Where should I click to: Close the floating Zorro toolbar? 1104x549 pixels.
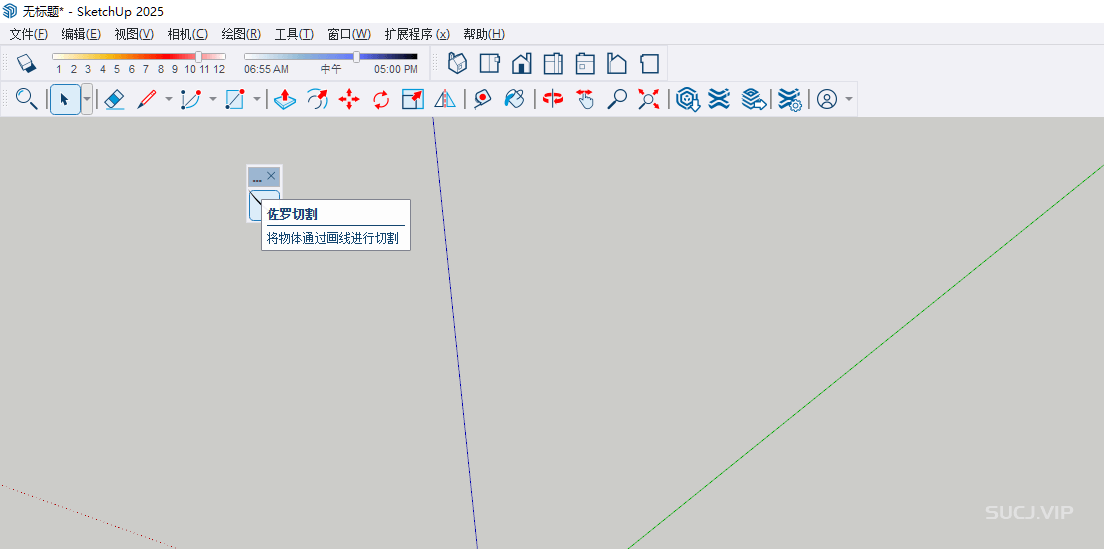click(x=272, y=176)
